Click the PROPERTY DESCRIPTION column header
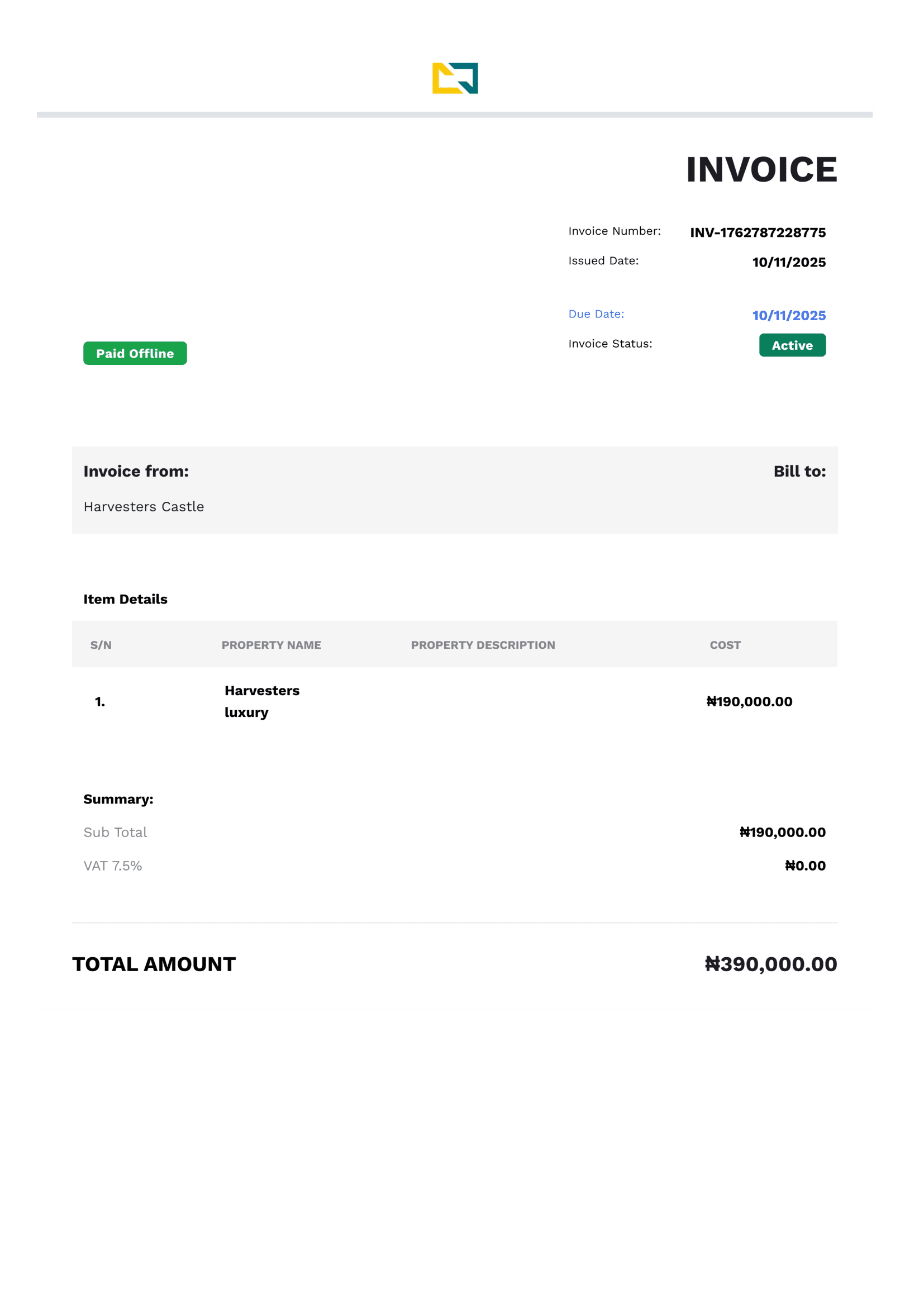The width and height of the screenshot is (924, 1307). tap(483, 645)
